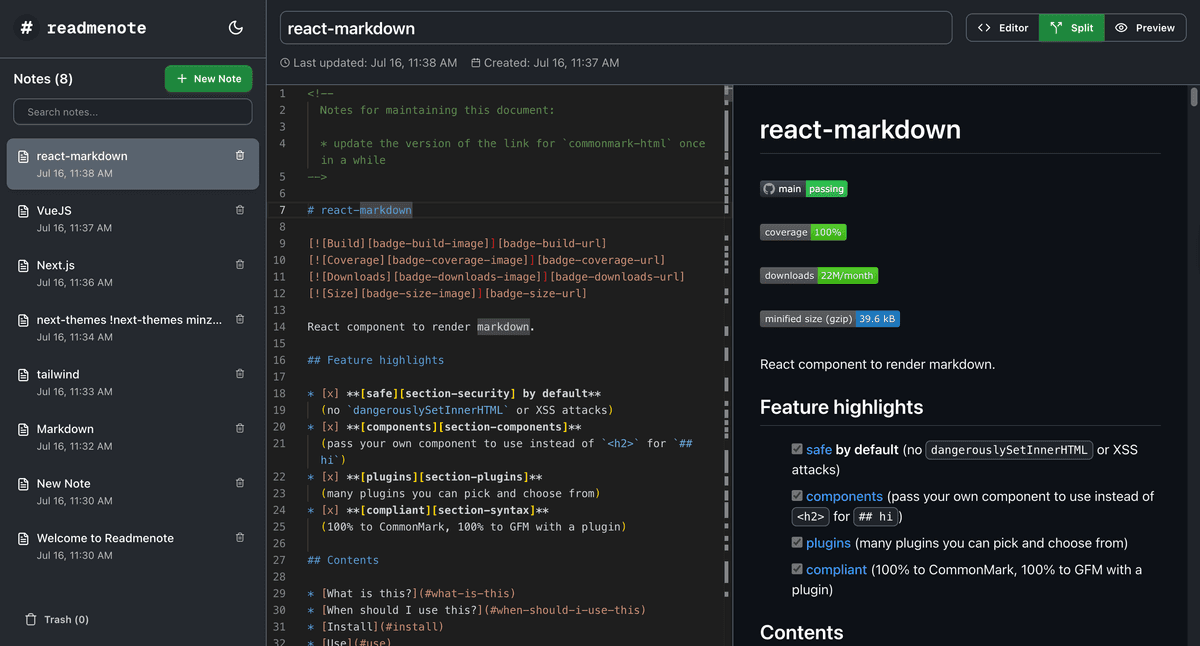Image resolution: width=1200 pixels, height=646 pixels.
Task: Open the Trash (0) folder
Action: 57,619
